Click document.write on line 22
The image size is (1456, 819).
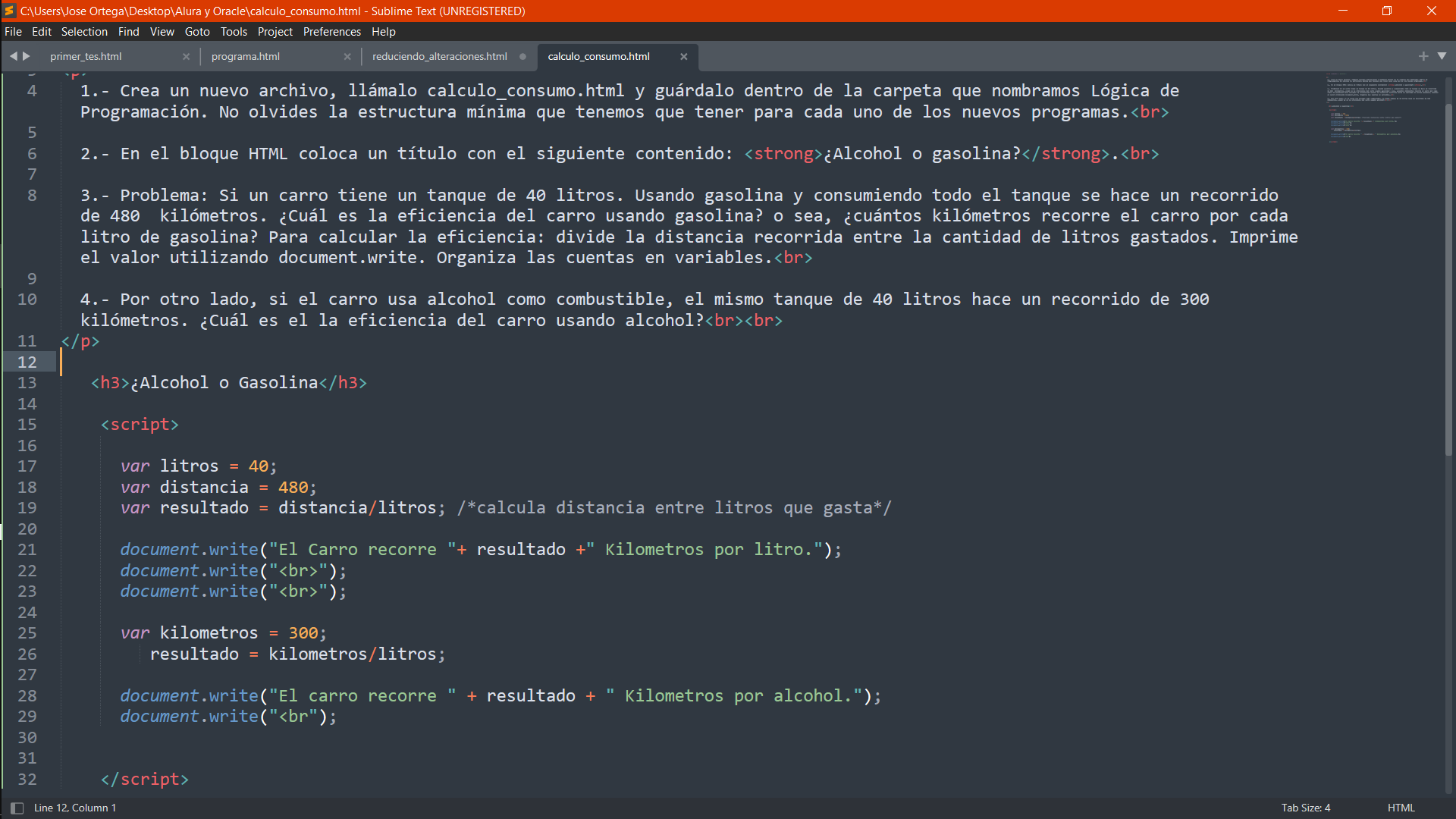click(x=189, y=571)
